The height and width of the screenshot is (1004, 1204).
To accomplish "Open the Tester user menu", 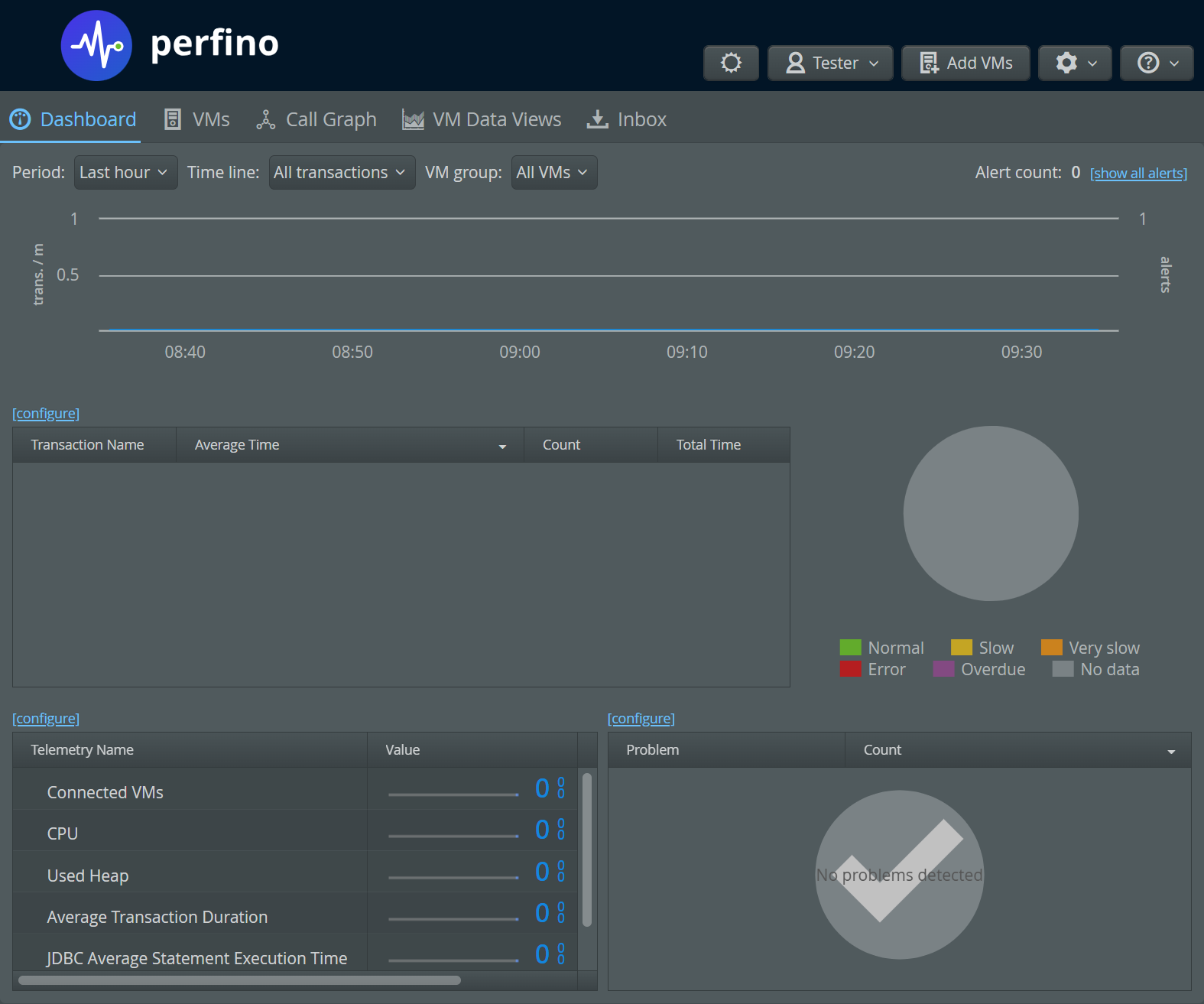I will [830, 63].
